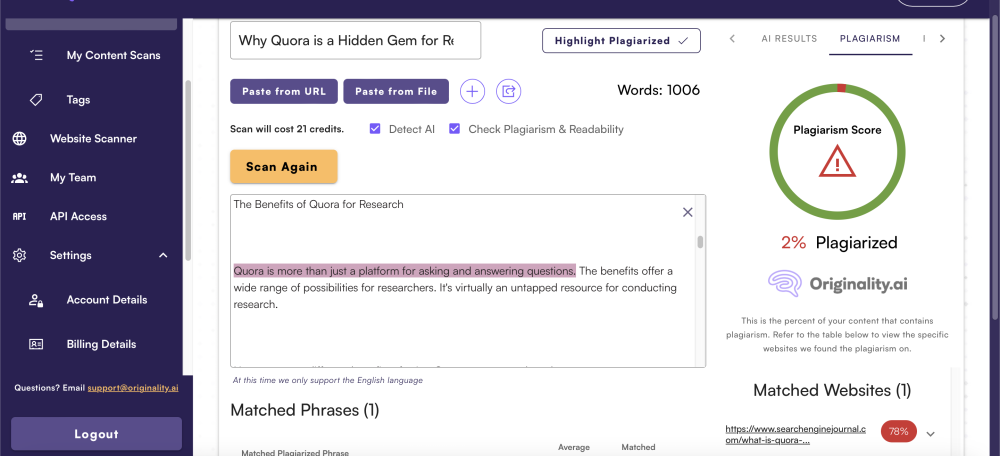Collapse the Settings submenu chevron
The image size is (1000, 456).
(163, 255)
